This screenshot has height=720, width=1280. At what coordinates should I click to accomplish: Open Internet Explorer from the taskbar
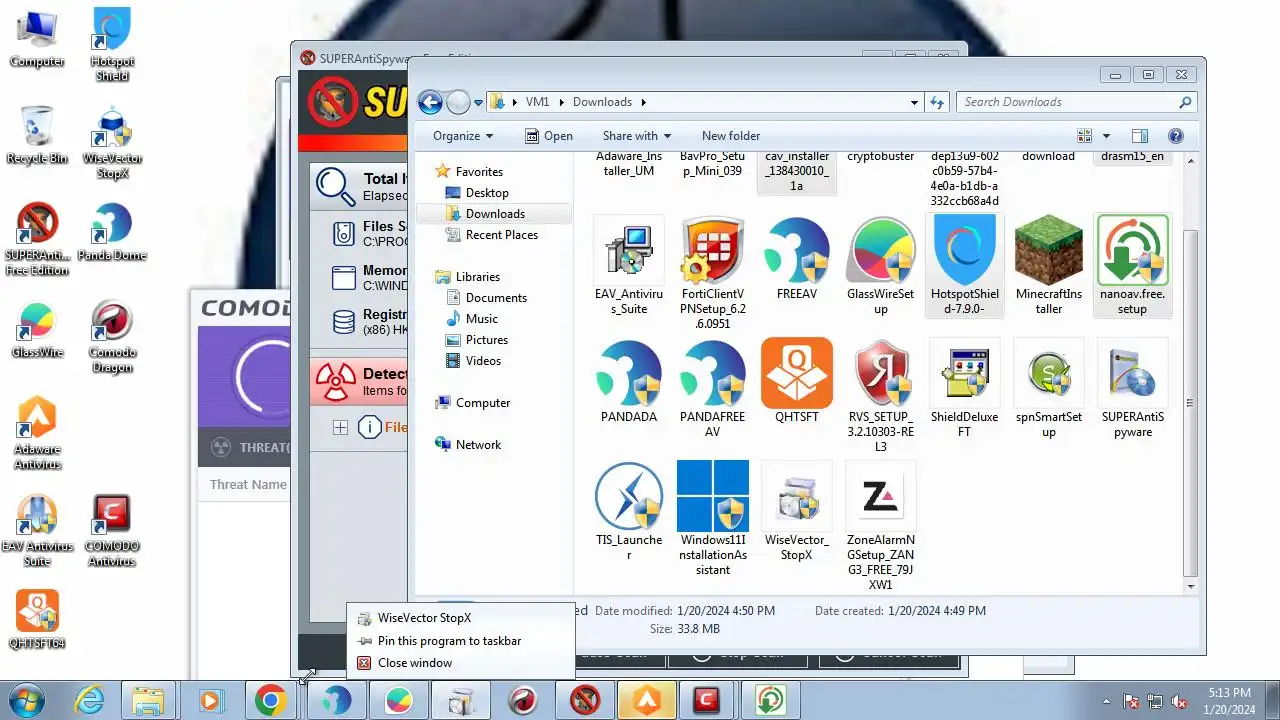tap(90, 700)
